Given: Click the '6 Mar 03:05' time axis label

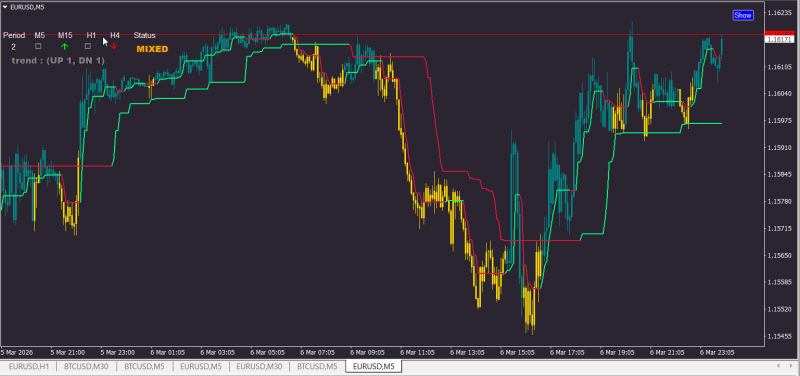Looking at the screenshot, I should point(217,353).
